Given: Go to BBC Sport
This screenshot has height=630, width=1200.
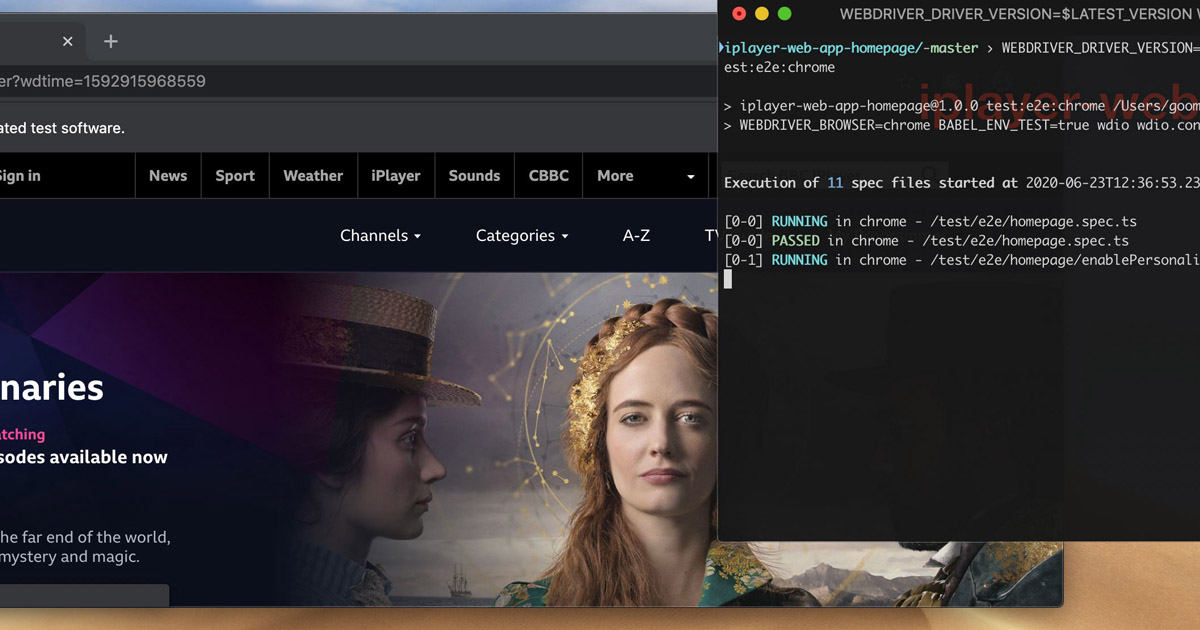Looking at the screenshot, I should 235,176.
